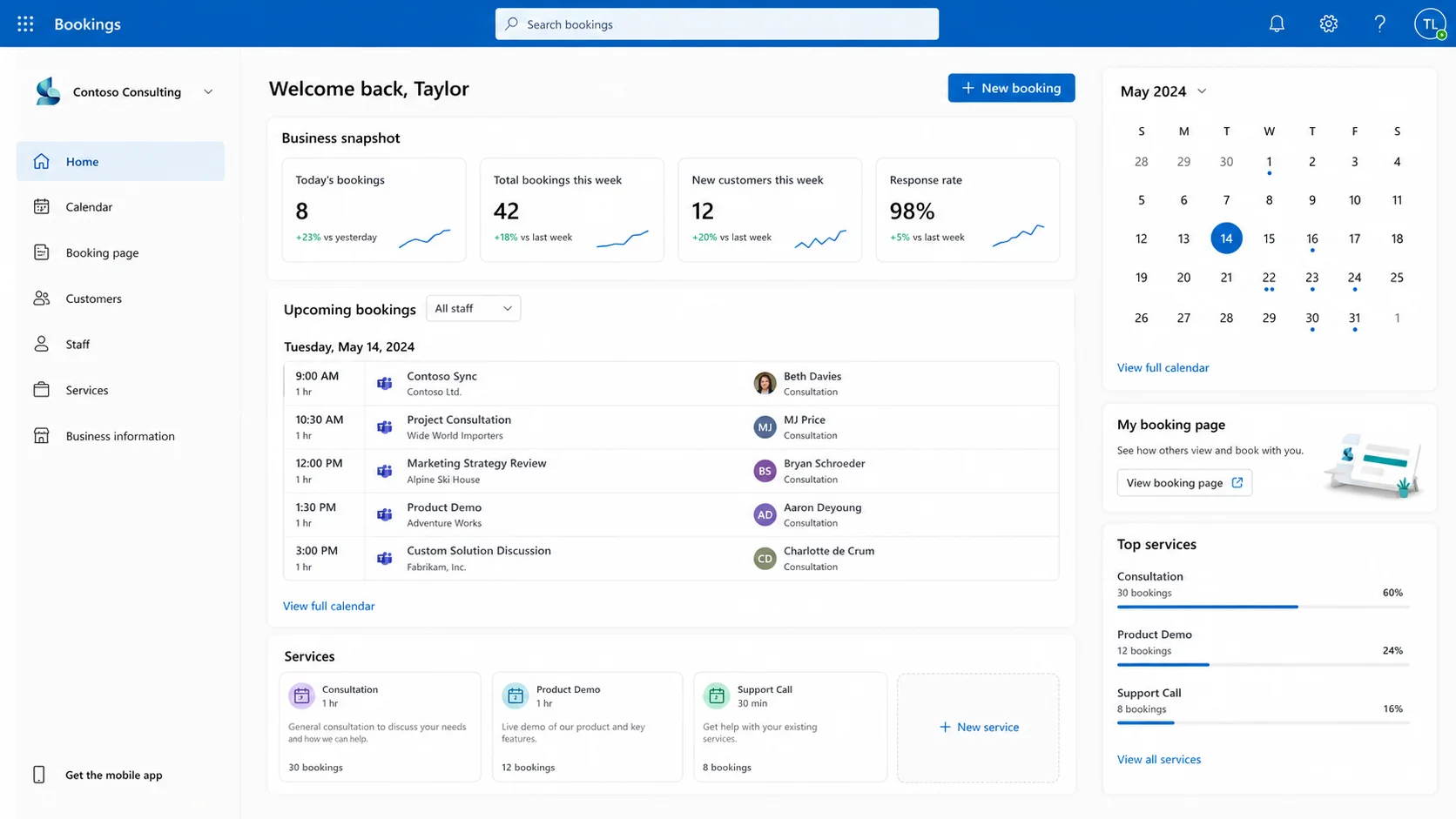1456x819 pixels.
Task: Open the View all services link
Action: 1158,759
